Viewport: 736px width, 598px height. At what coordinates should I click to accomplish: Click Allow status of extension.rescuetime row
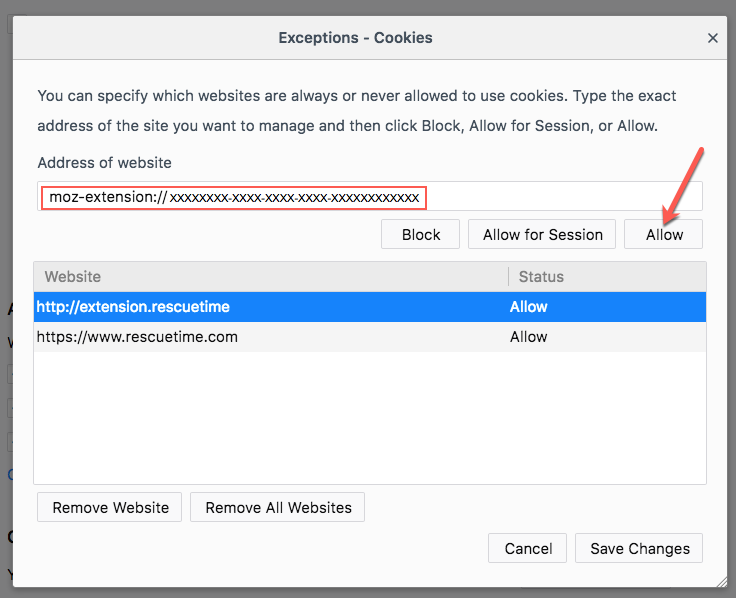[529, 307]
